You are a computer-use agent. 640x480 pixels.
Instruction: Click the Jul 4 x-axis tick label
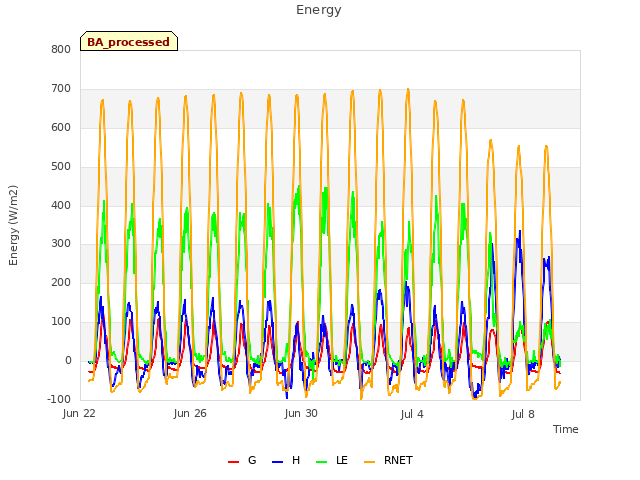tap(412, 414)
